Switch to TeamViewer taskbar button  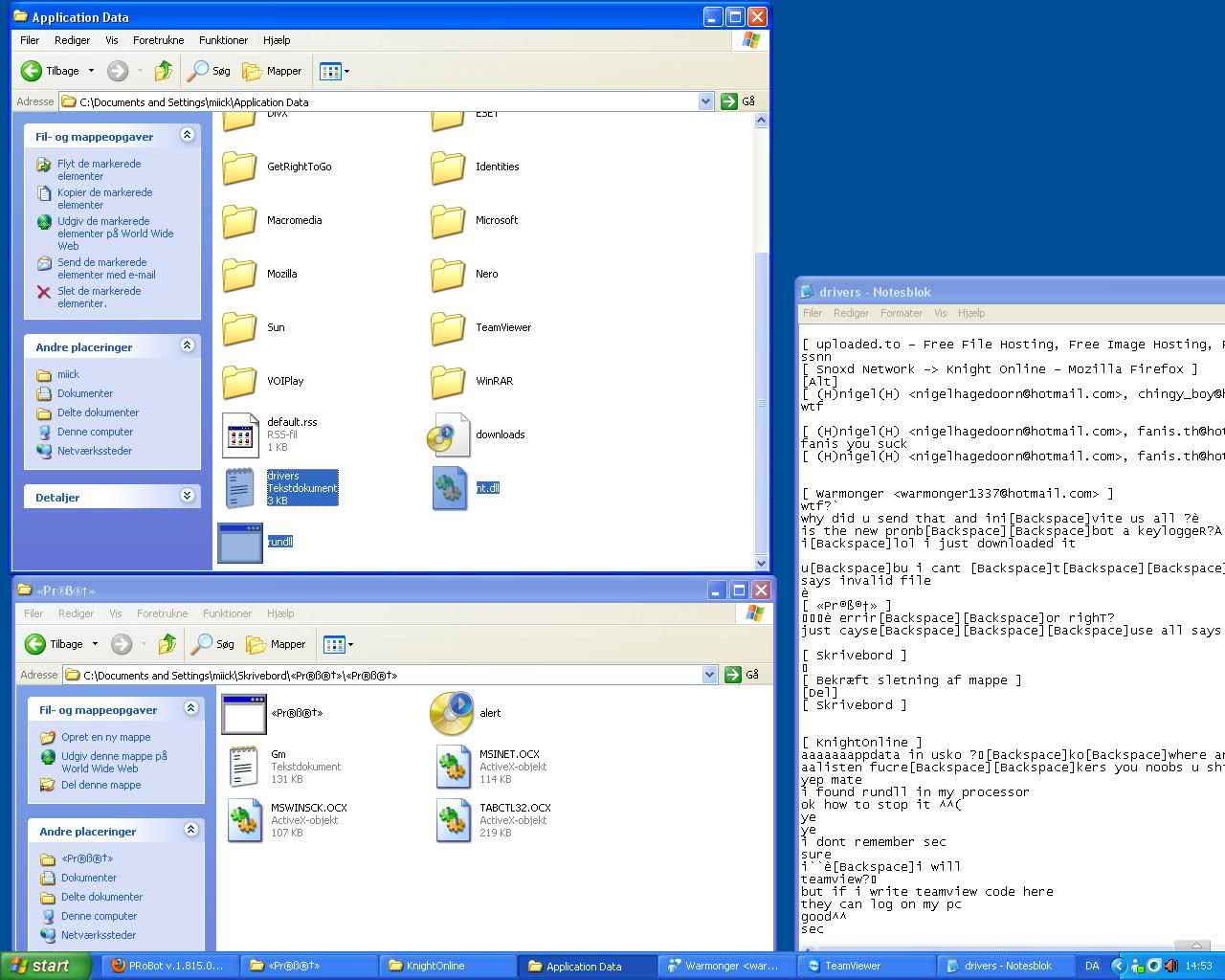coord(866,966)
